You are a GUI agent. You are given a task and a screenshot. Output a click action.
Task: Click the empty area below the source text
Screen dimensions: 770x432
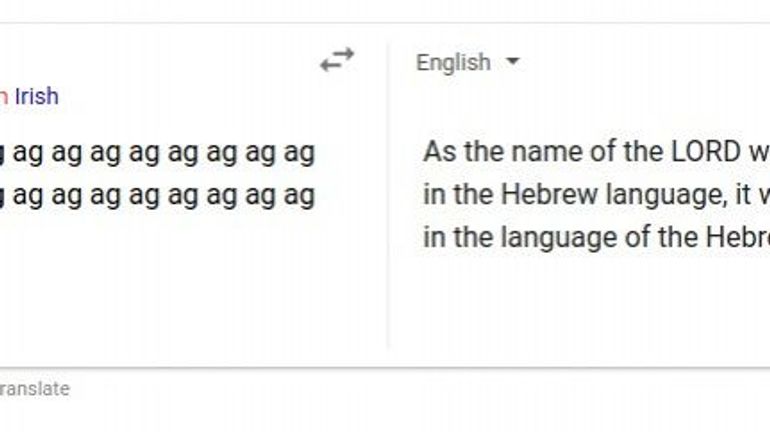(180, 290)
